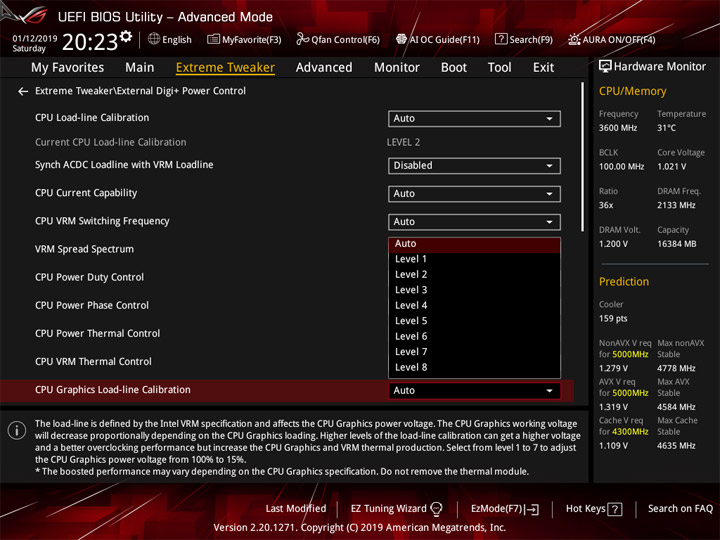Collapse CPU Graphics Load-line Calibration dropdown
Image resolution: width=720 pixels, height=540 pixels.
[474, 391]
